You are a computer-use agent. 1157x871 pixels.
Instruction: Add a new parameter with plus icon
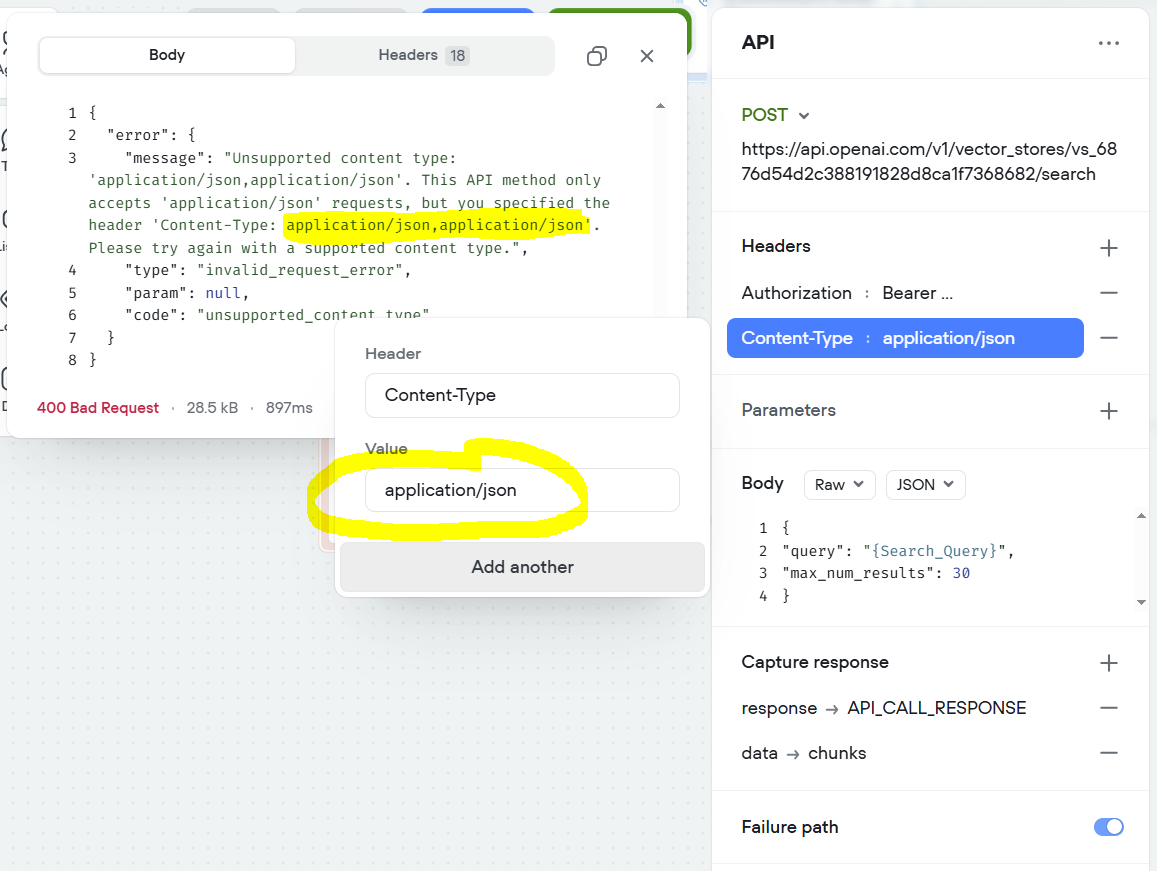click(x=1108, y=411)
